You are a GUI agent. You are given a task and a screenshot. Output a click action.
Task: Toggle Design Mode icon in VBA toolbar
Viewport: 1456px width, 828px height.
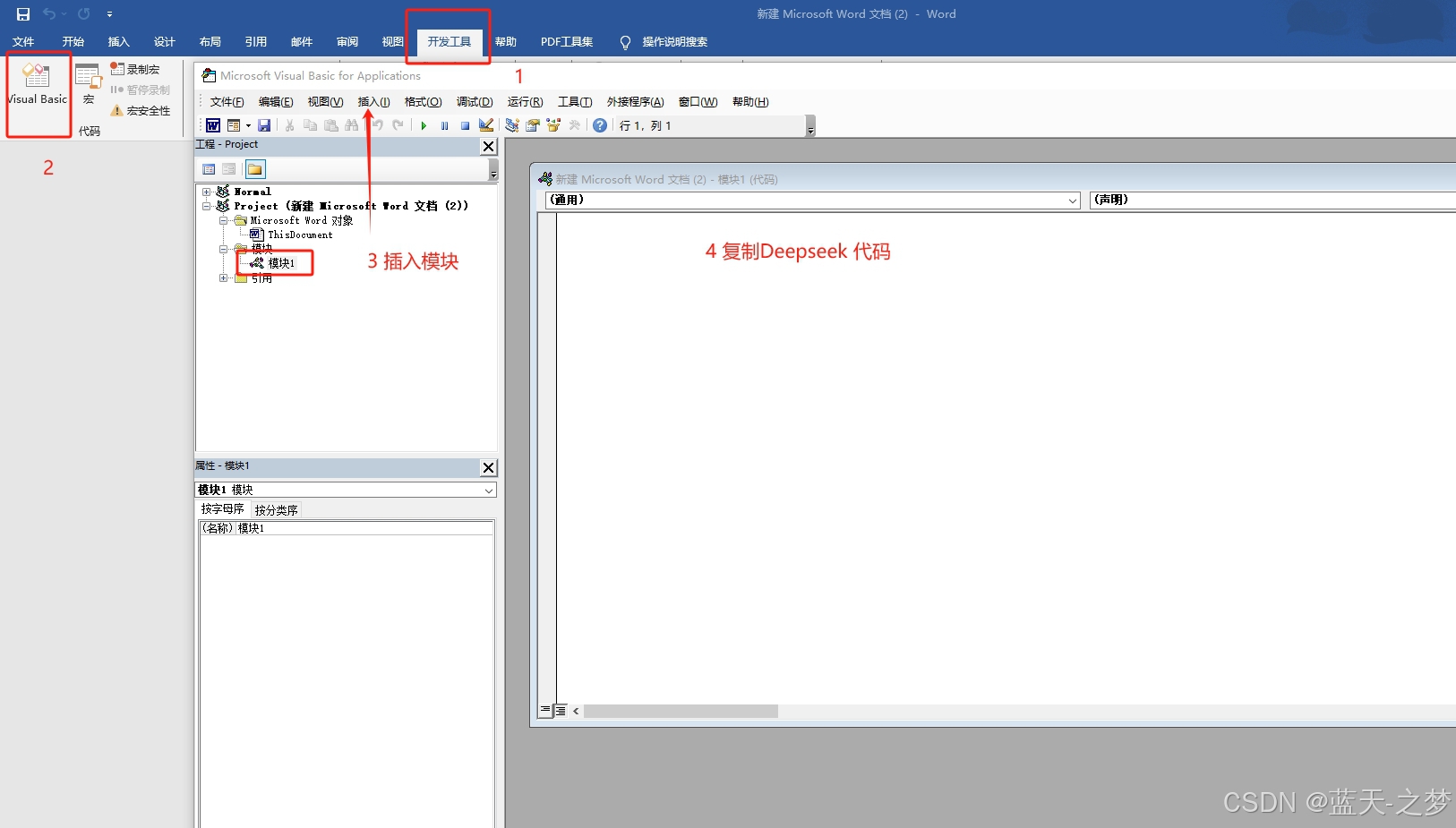[x=486, y=125]
